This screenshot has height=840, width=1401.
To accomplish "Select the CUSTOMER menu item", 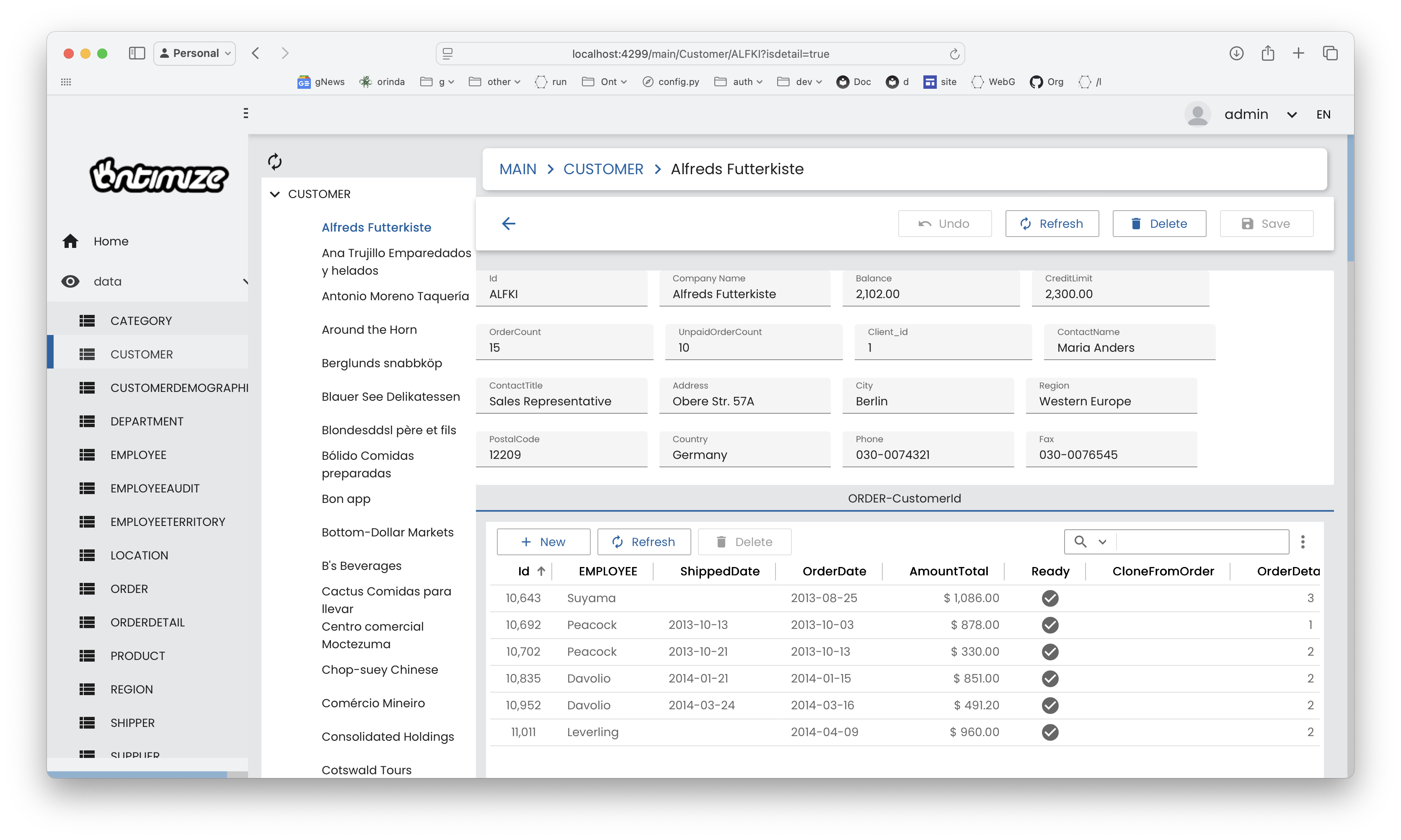I will coord(142,354).
